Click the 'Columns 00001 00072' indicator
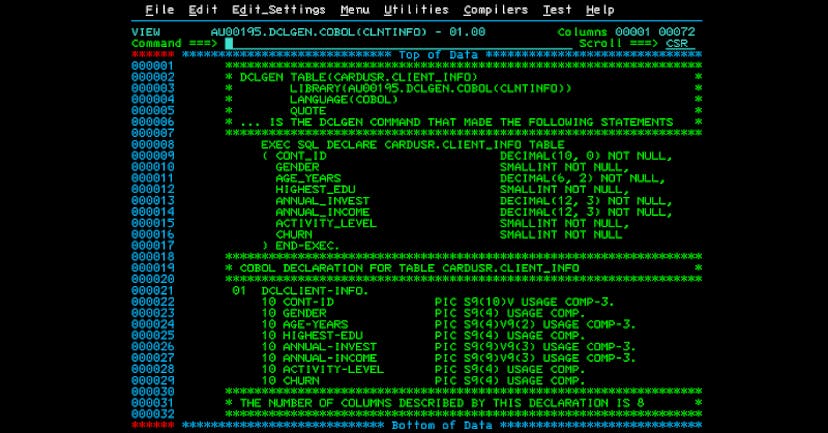828x433 pixels. coord(626,32)
